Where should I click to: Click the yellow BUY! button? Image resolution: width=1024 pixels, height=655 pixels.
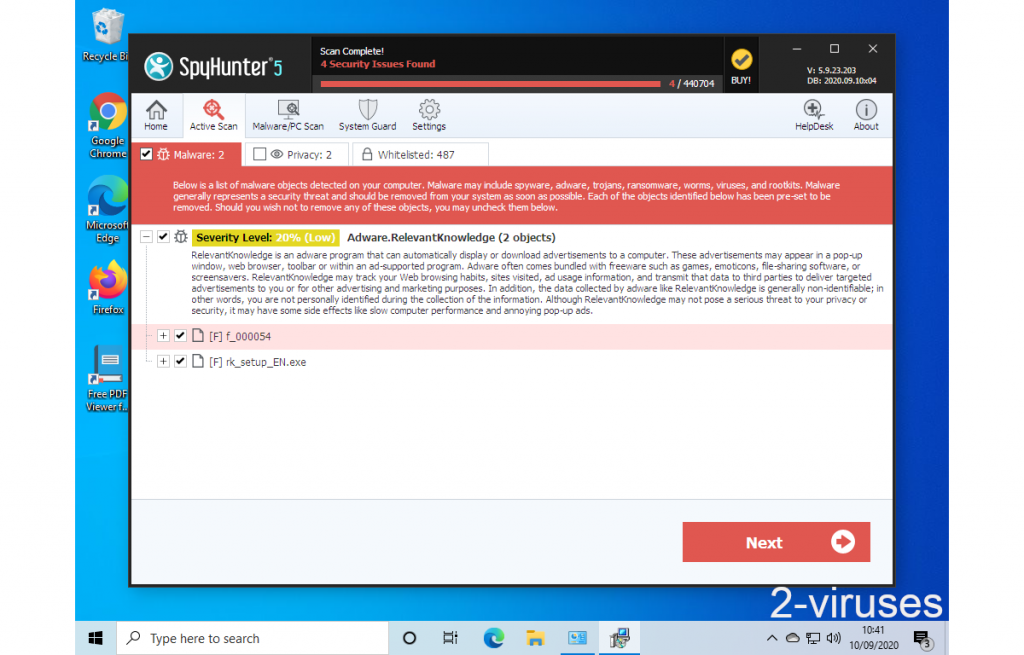click(741, 63)
